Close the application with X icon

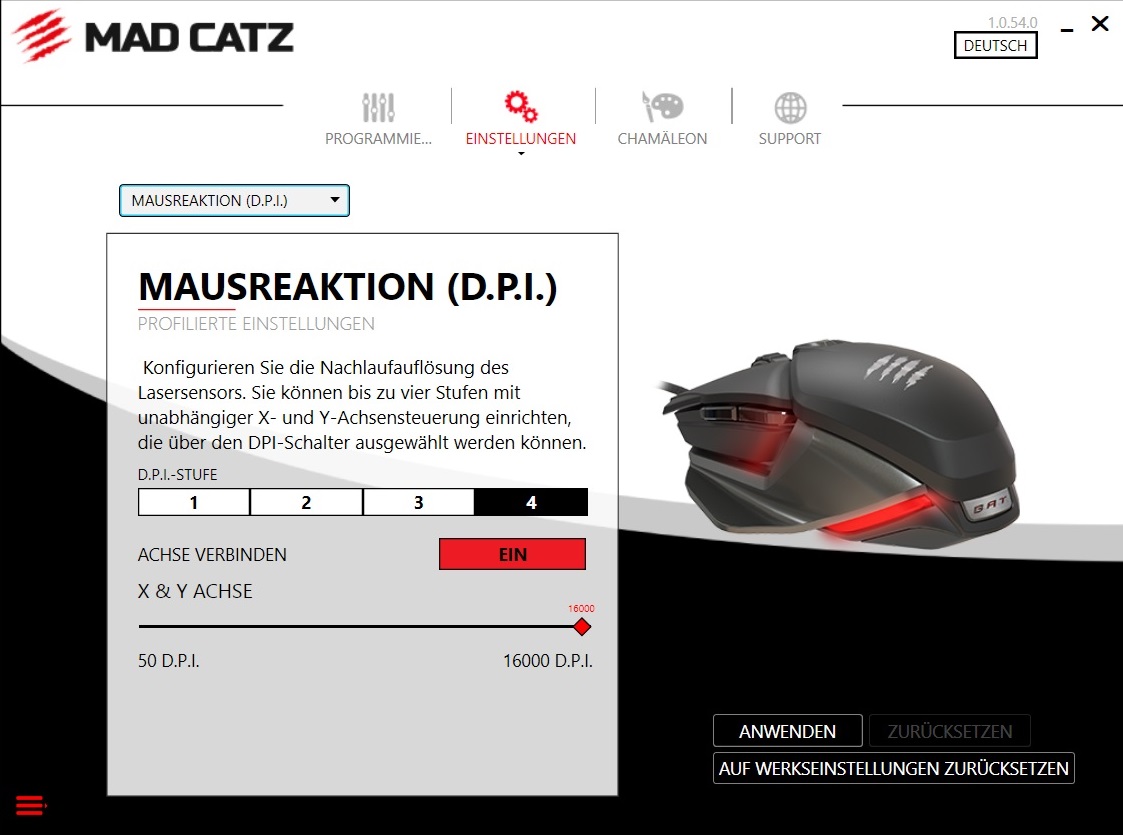click(x=1100, y=24)
